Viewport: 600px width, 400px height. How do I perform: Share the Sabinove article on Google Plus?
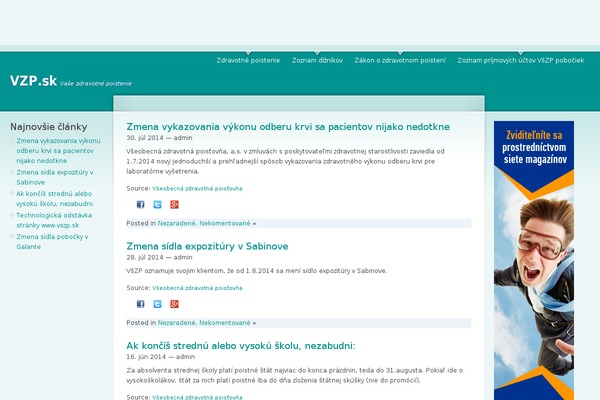pos(174,304)
